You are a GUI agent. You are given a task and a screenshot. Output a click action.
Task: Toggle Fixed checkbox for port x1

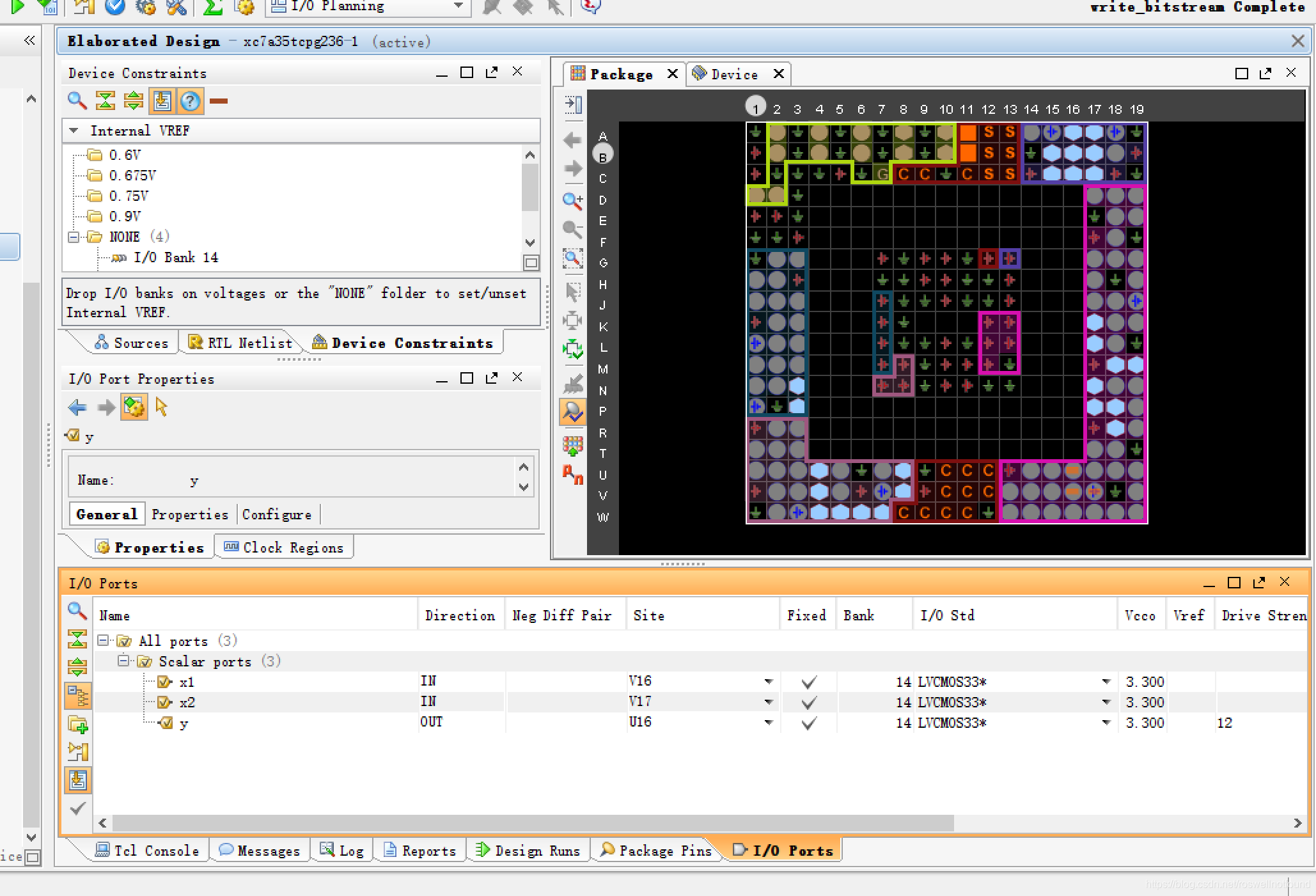[808, 682]
